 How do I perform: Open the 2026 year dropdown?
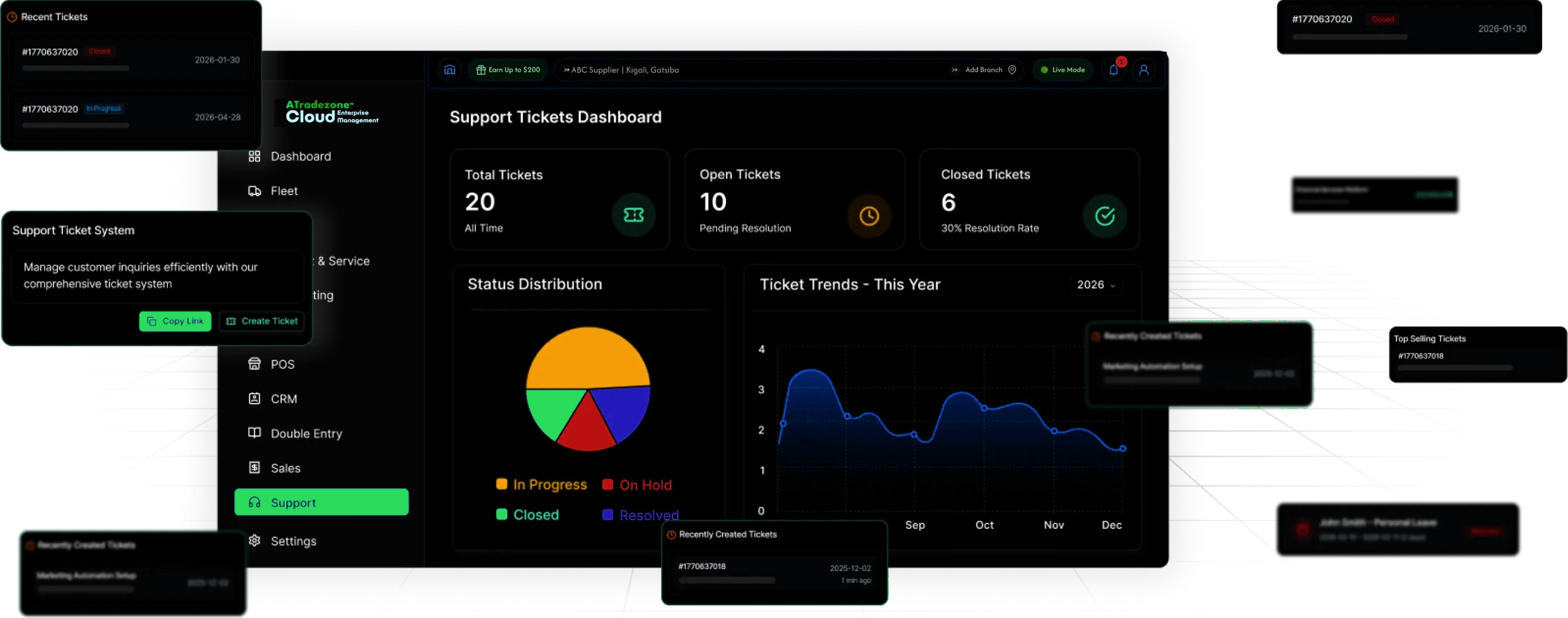coord(1096,285)
